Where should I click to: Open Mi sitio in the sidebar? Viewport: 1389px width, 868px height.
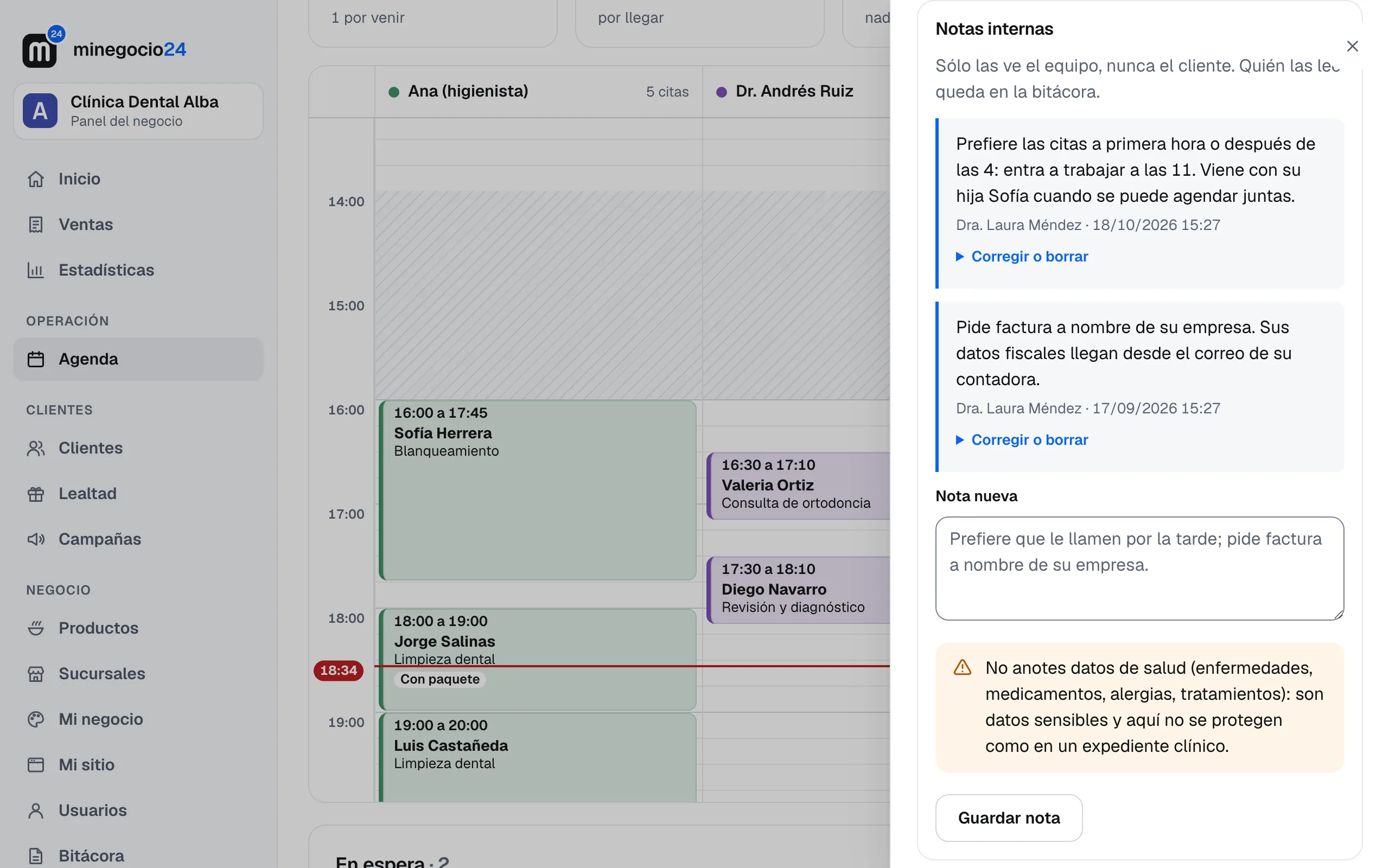click(x=138, y=765)
